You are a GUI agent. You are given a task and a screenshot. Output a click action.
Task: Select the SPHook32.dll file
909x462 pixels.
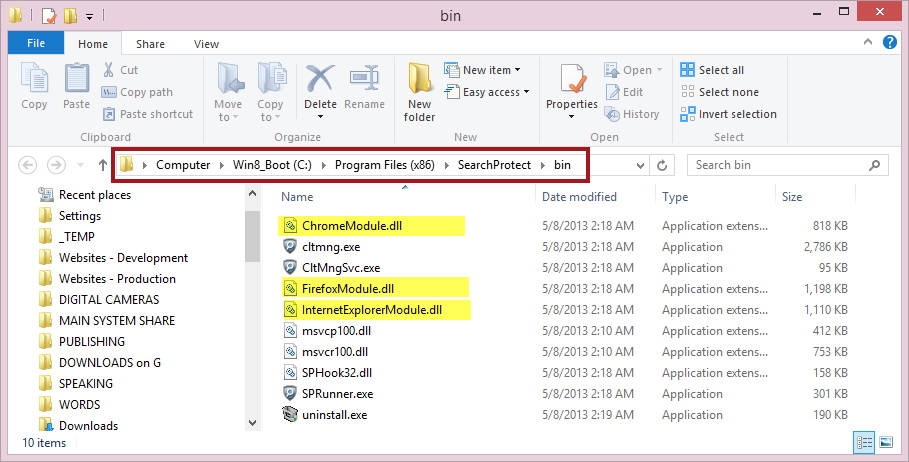pyautogui.click(x=327, y=373)
